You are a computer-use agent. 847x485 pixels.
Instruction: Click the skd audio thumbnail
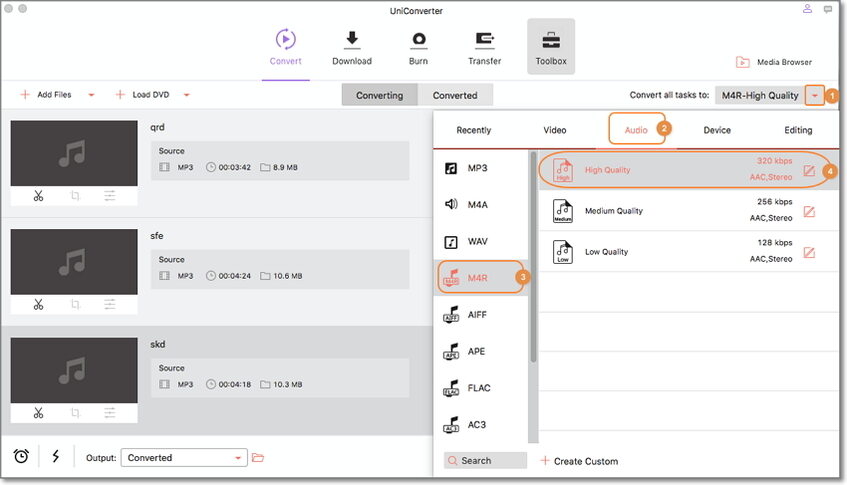(74, 371)
